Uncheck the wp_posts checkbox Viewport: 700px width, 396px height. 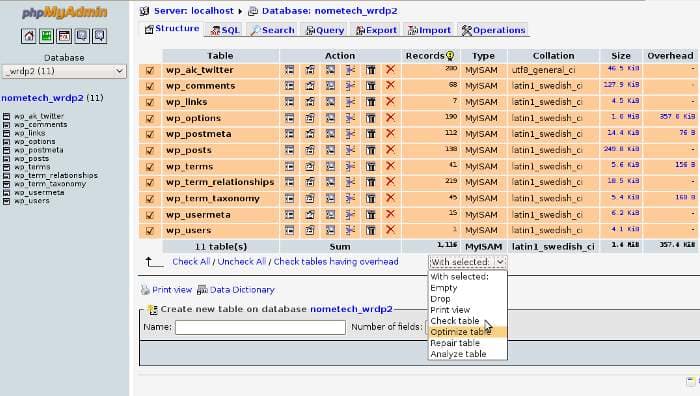tap(150, 151)
